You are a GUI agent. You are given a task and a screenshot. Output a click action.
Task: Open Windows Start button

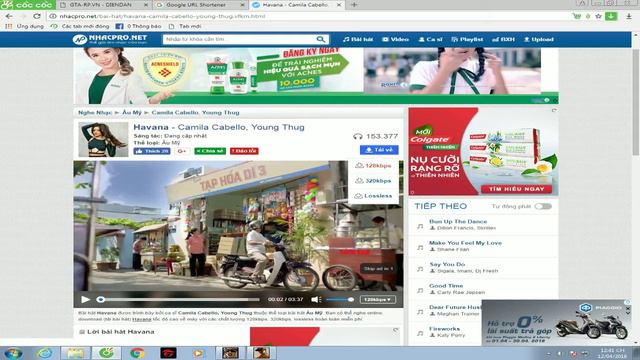13,353
